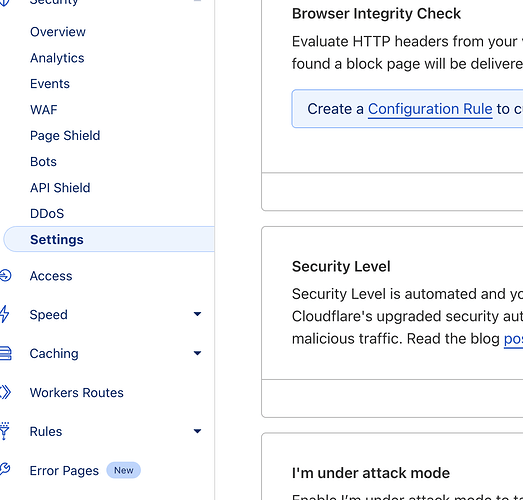Open Page Shield
523x500 pixels.
click(65, 136)
